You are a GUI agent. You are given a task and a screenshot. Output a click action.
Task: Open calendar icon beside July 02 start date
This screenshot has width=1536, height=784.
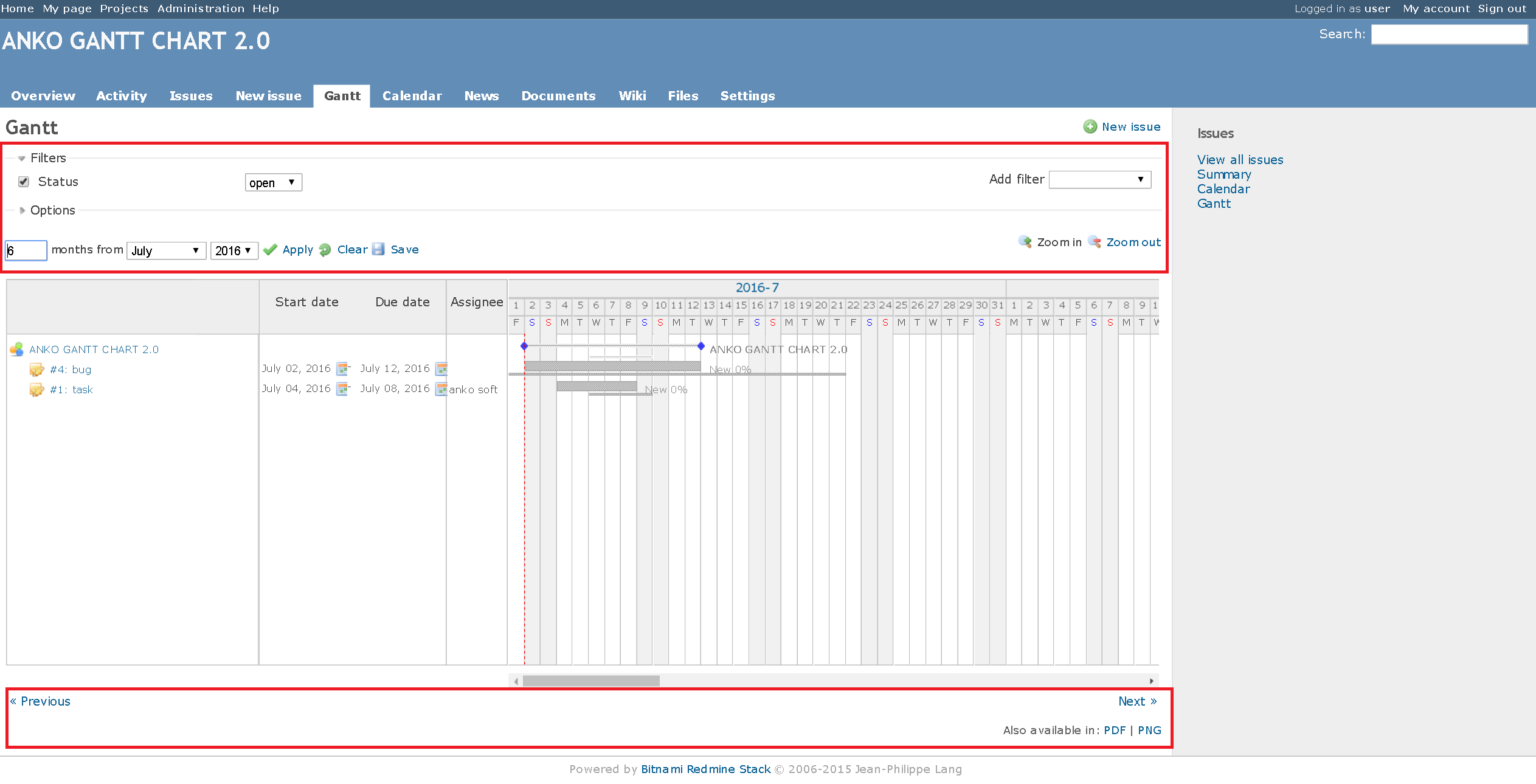(x=343, y=368)
